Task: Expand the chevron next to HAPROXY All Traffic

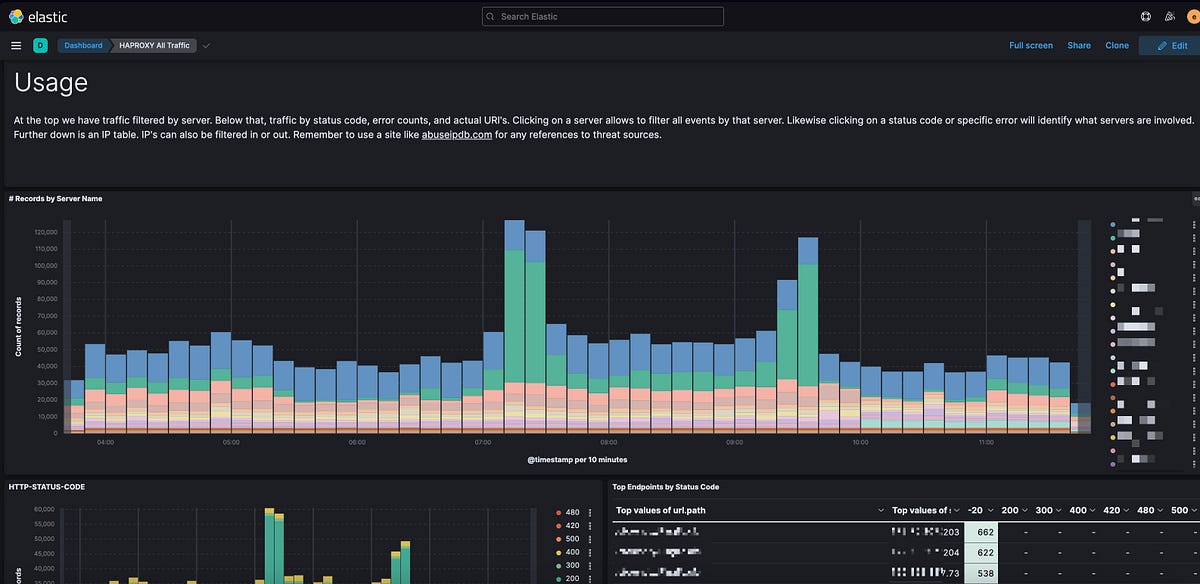Action: tap(206, 45)
